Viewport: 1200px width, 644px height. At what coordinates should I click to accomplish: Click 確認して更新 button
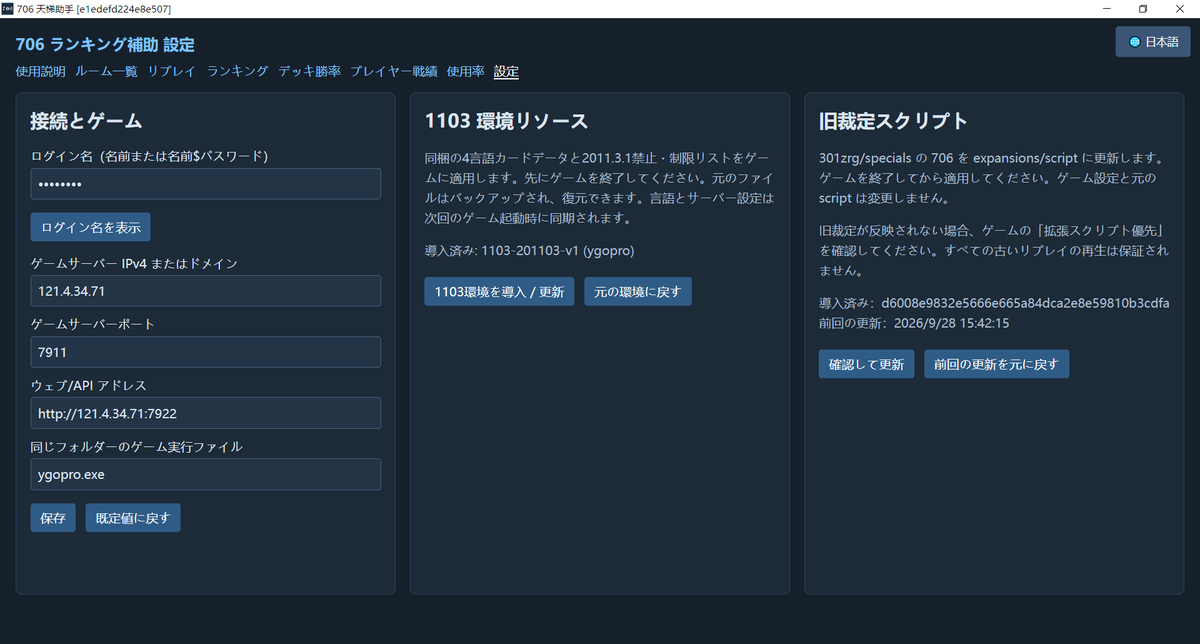(866, 364)
